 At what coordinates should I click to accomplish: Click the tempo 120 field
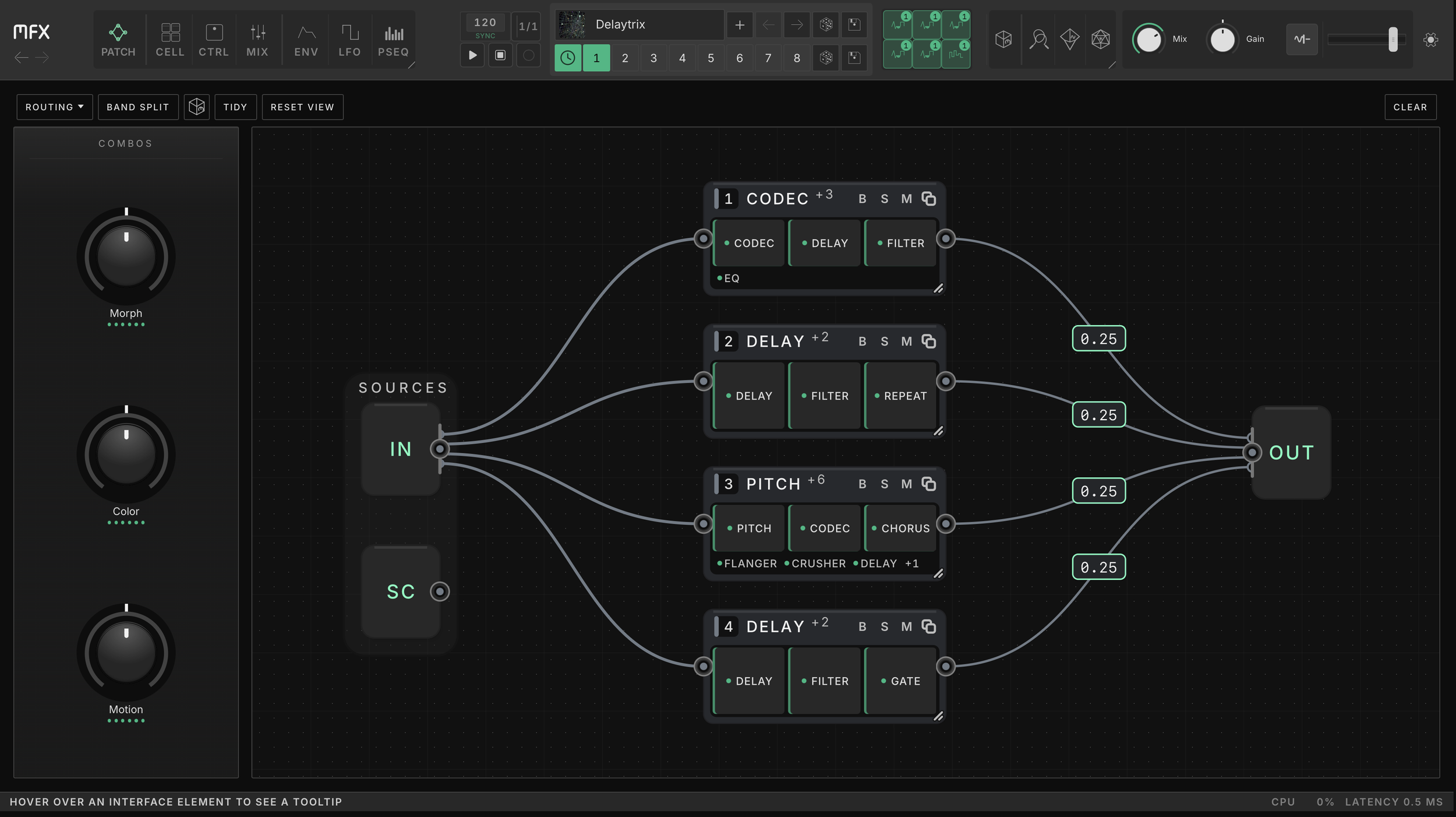point(485,23)
